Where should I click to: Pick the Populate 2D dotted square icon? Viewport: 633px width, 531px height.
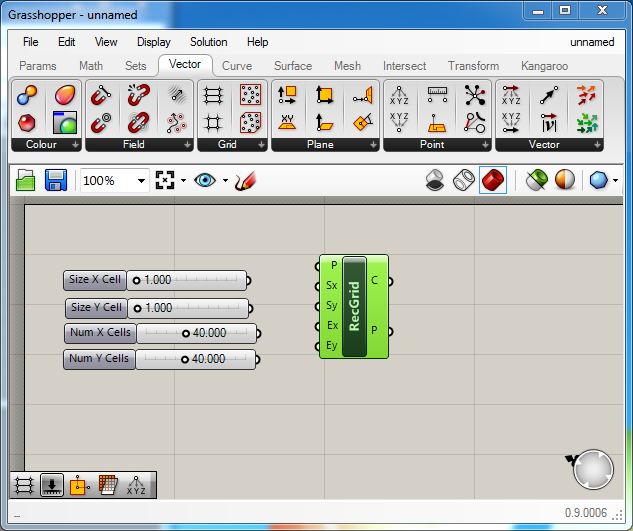(x=250, y=95)
